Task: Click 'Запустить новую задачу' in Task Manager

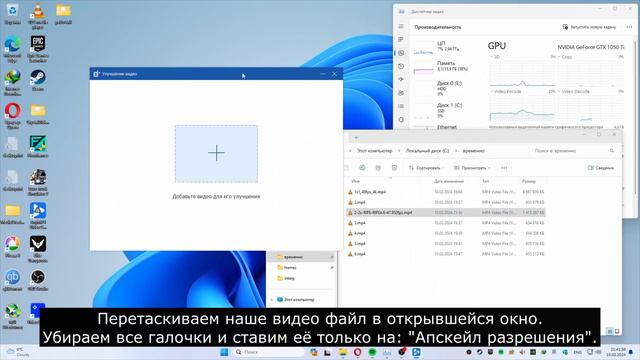Action: tap(589, 27)
